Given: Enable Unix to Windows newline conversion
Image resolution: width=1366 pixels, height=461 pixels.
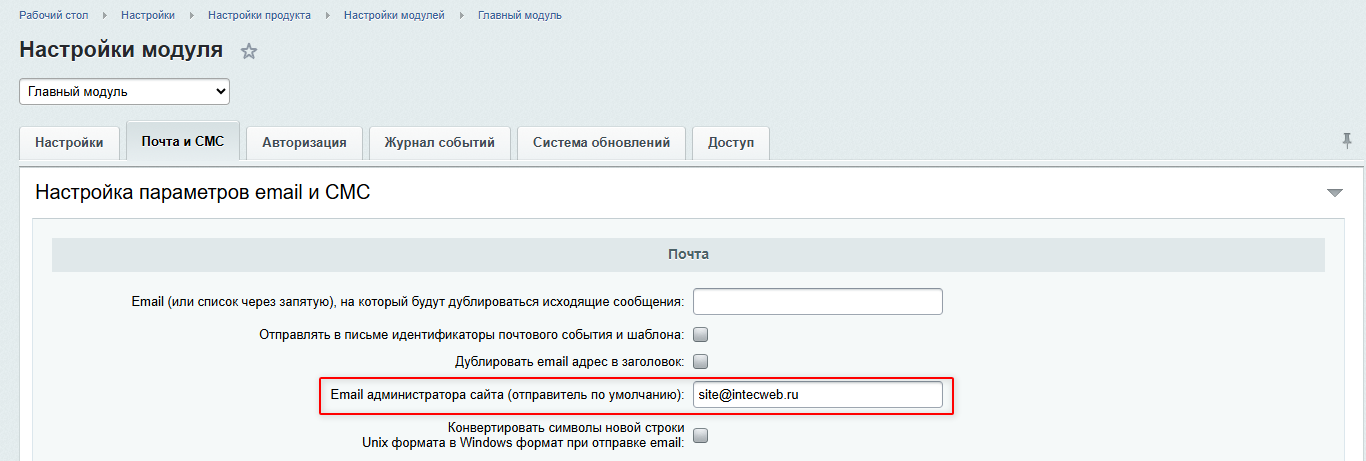Looking at the screenshot, I should 701,435.
